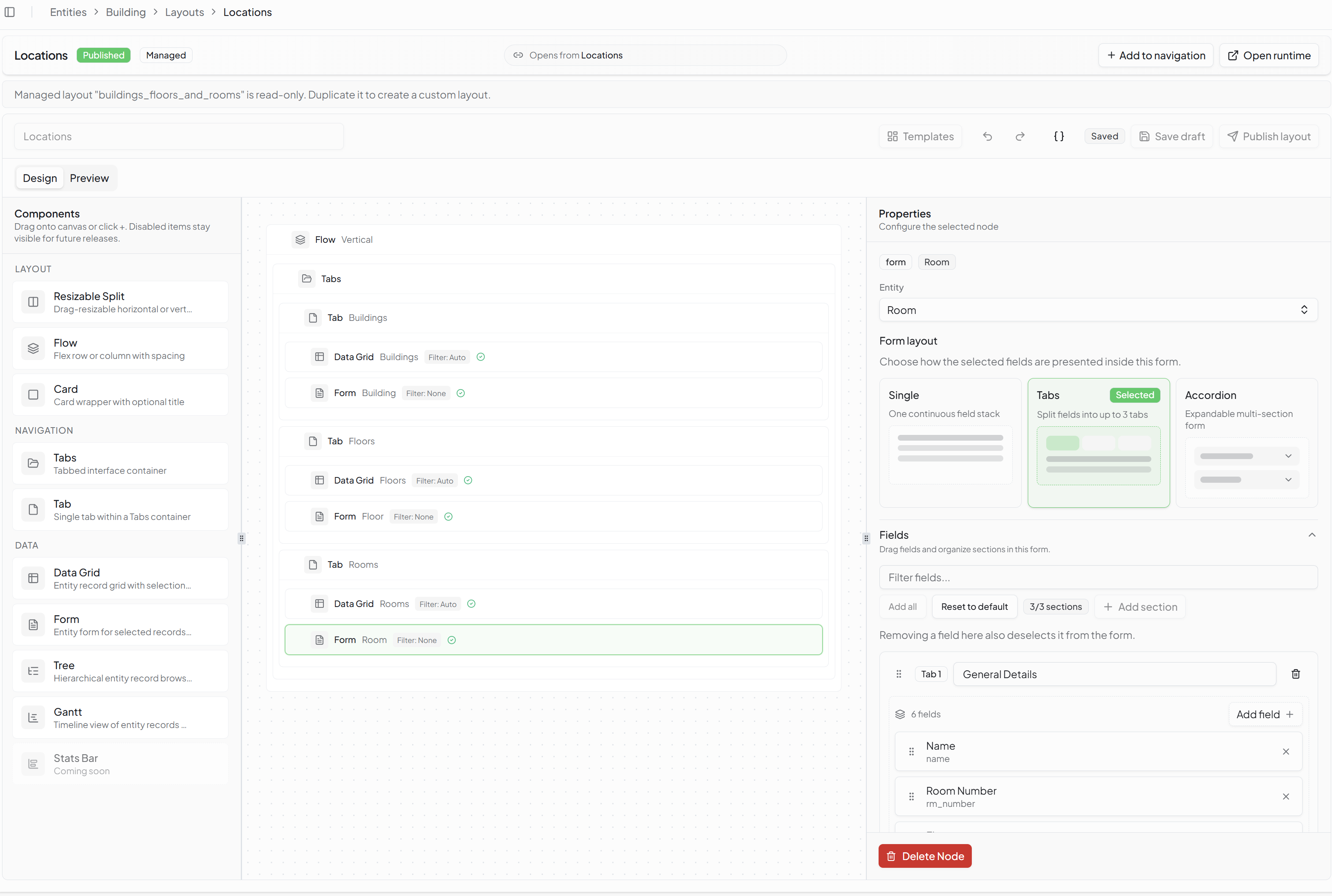Collapse the Fields section chevron
This screenshot has width=1332, height=896.
[x=1312, y=535]
